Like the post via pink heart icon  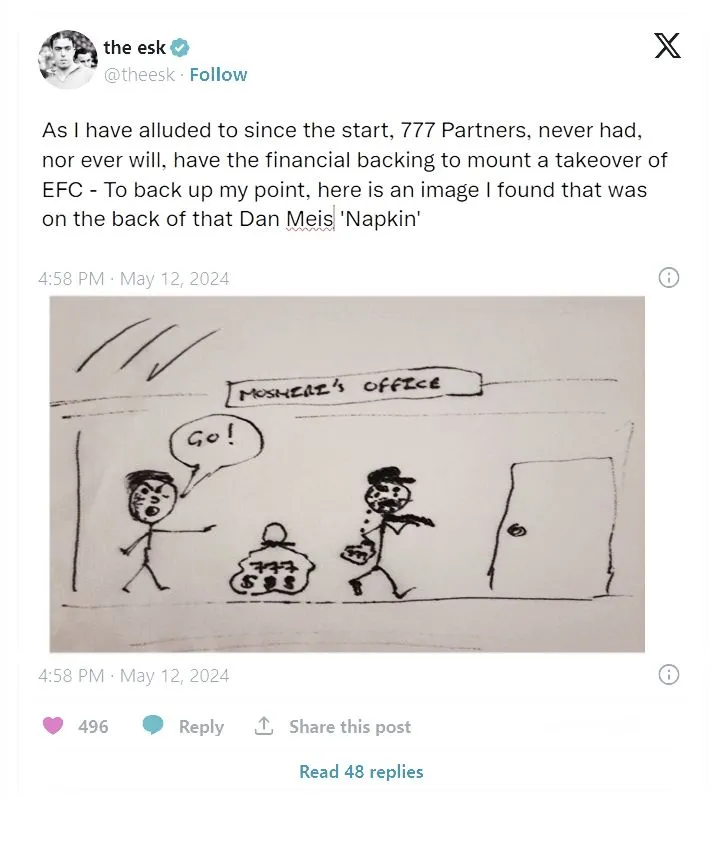coord(53,725)
